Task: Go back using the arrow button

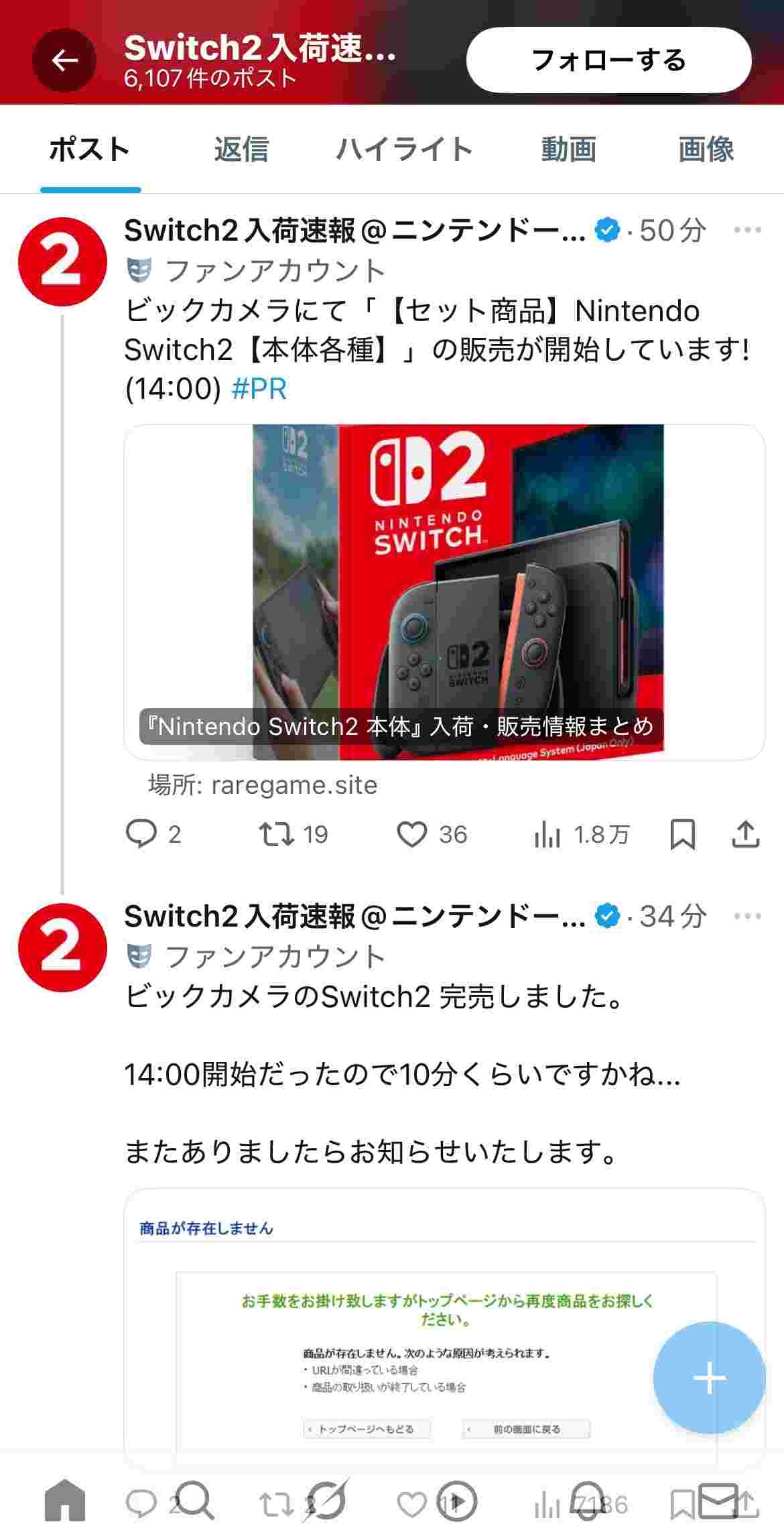Action: coord(64,61)
